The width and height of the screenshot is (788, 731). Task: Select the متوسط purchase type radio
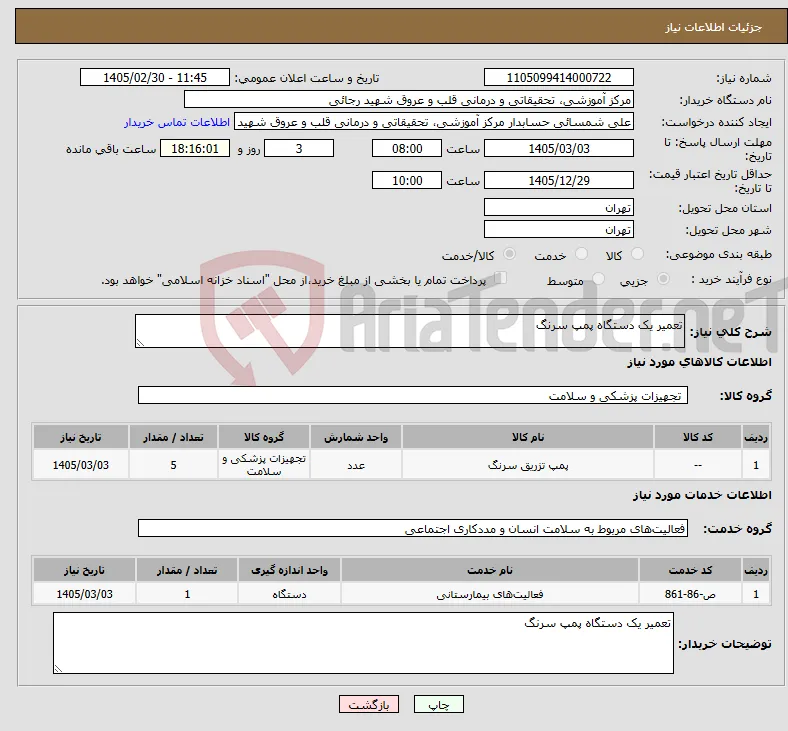point(598,279)
